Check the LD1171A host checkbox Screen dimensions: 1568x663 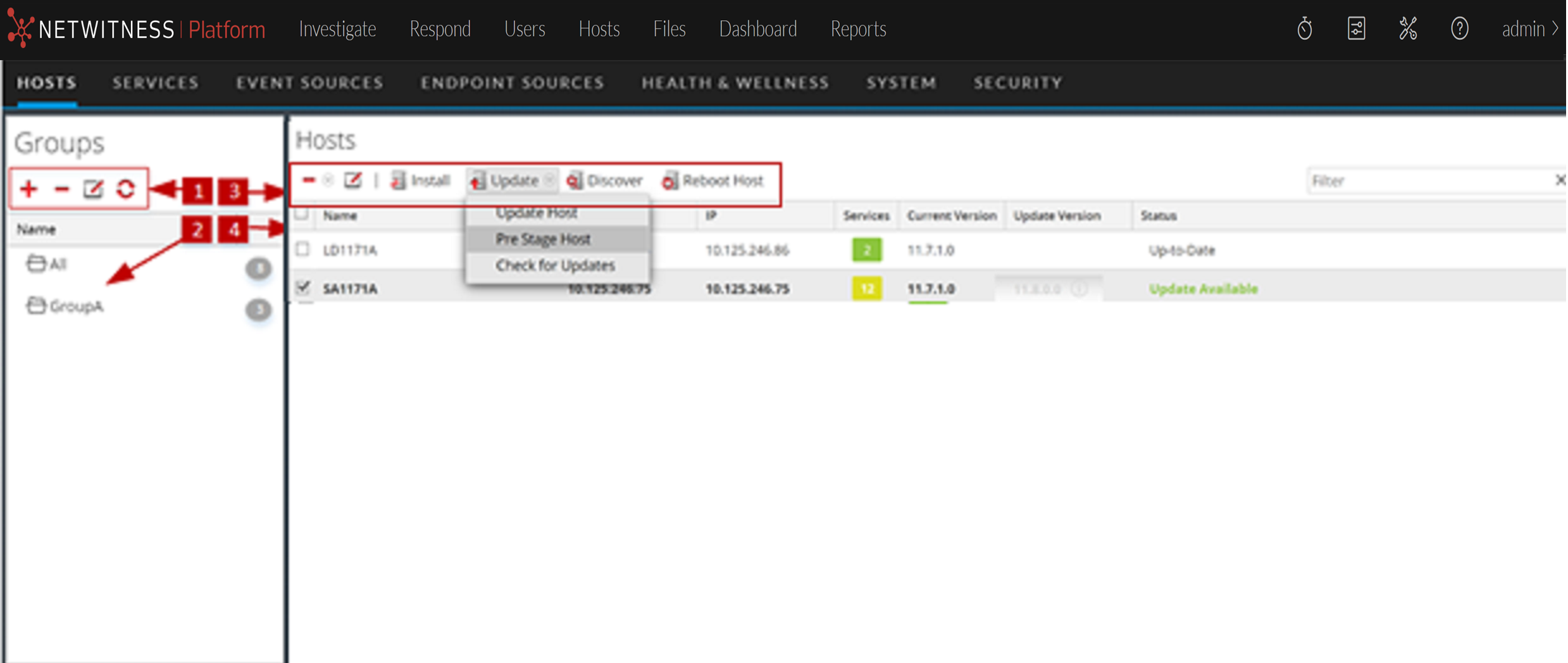tap(303, 249)
